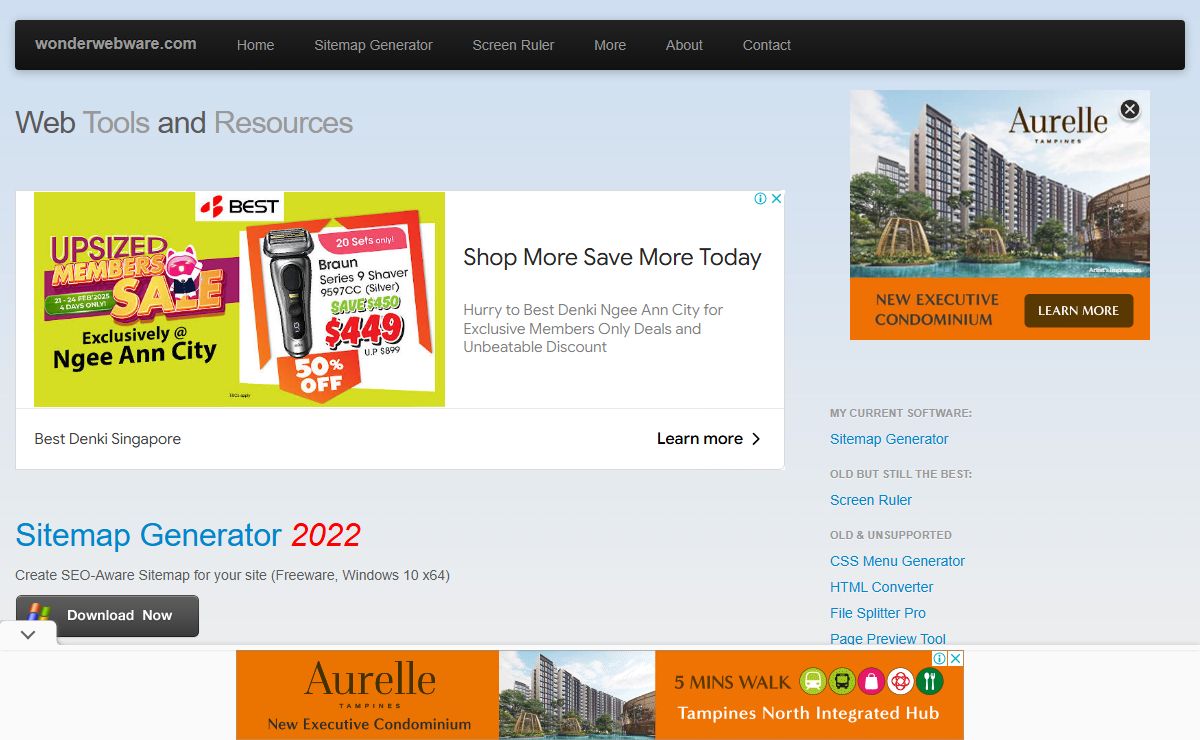Click the wonderwebware.com brand logo
Image resolution: width=1200 pixels, height=740 pixels.
point(116,44)
